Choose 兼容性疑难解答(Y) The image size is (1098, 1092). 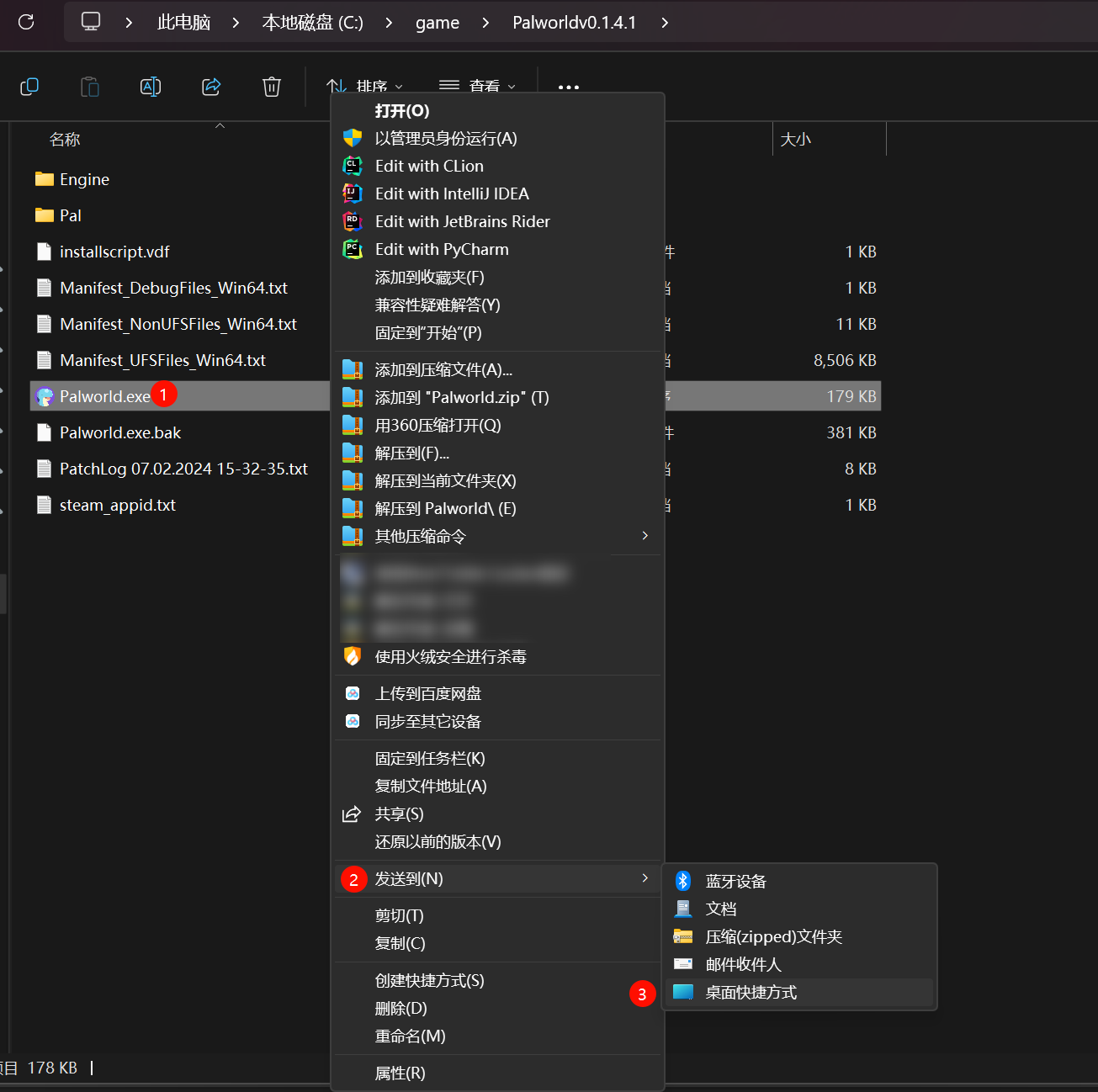pos(496,305)
